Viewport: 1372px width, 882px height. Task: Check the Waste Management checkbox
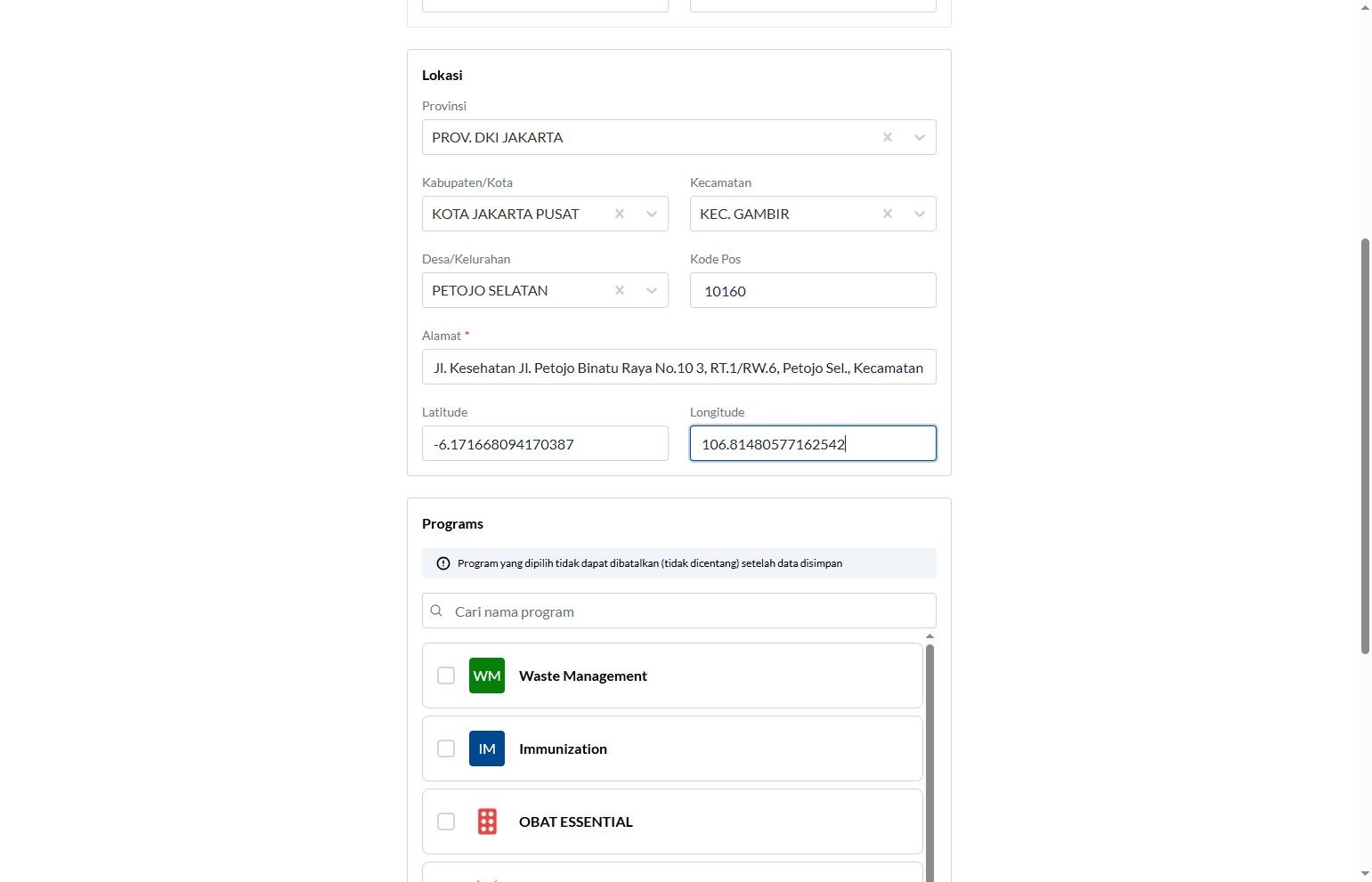tap(446, 676)
